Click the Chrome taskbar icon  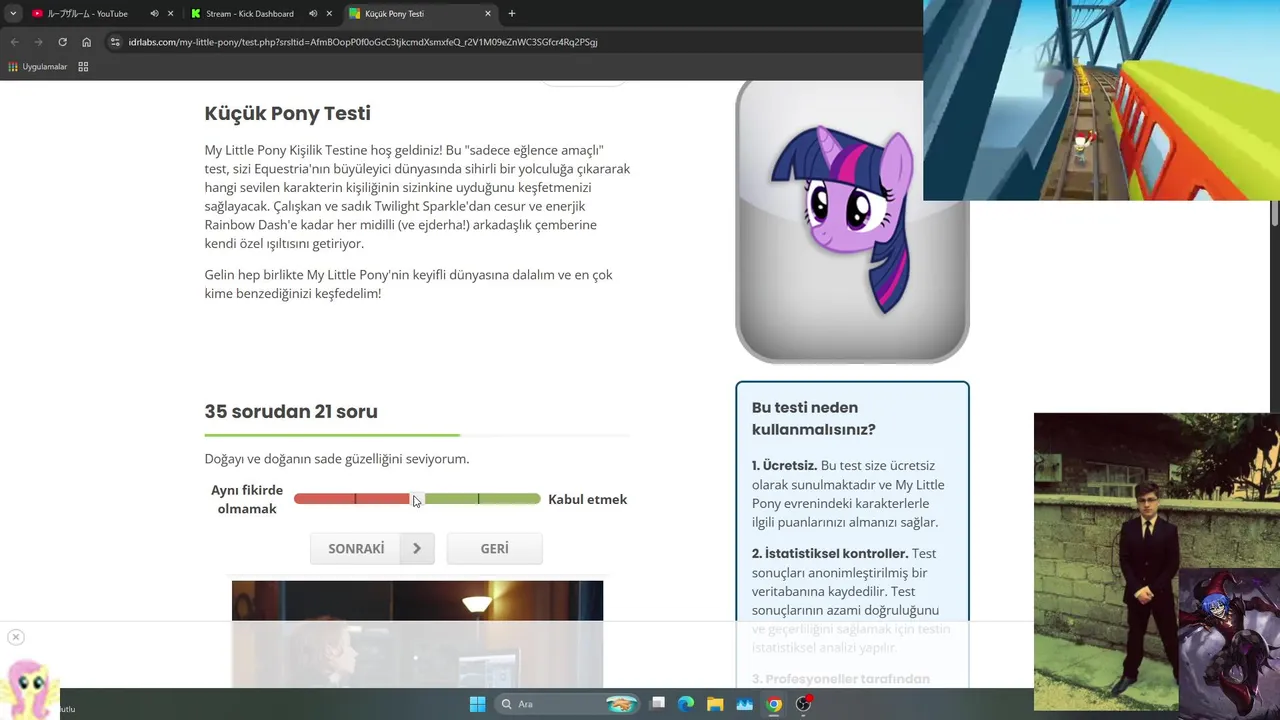coord(773,704)
